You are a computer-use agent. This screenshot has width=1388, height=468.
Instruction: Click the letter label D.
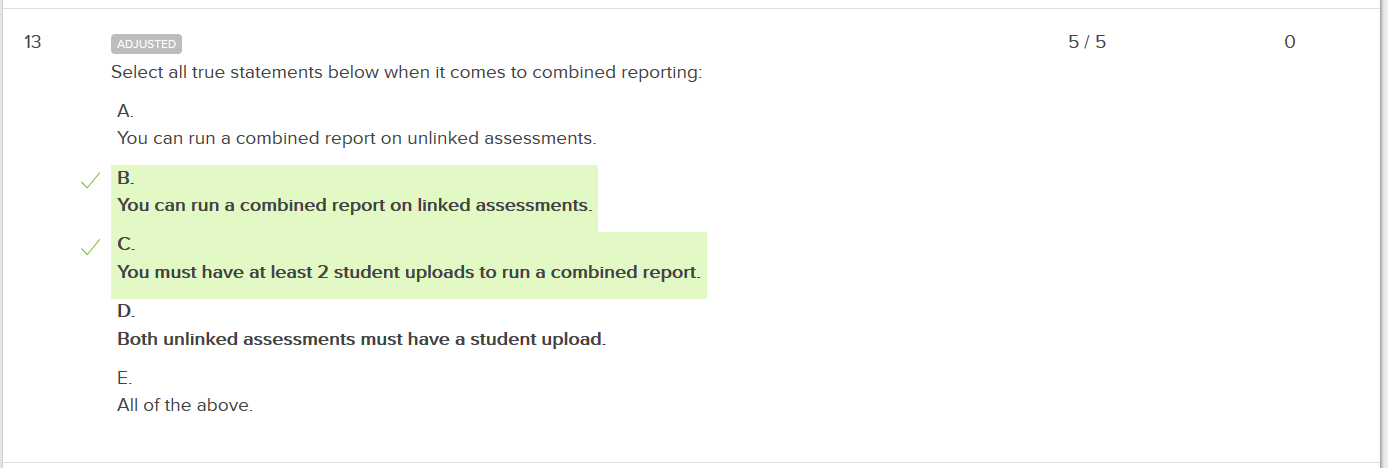pos(126,311)
